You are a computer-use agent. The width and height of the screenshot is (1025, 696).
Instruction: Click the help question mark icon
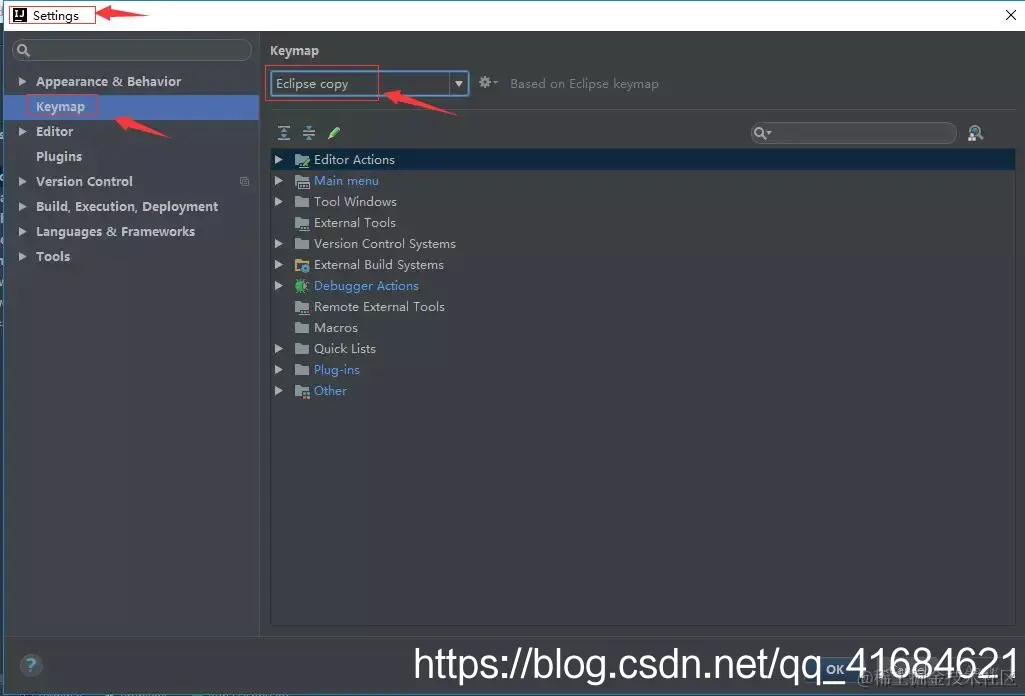click(x=31, y=665)
